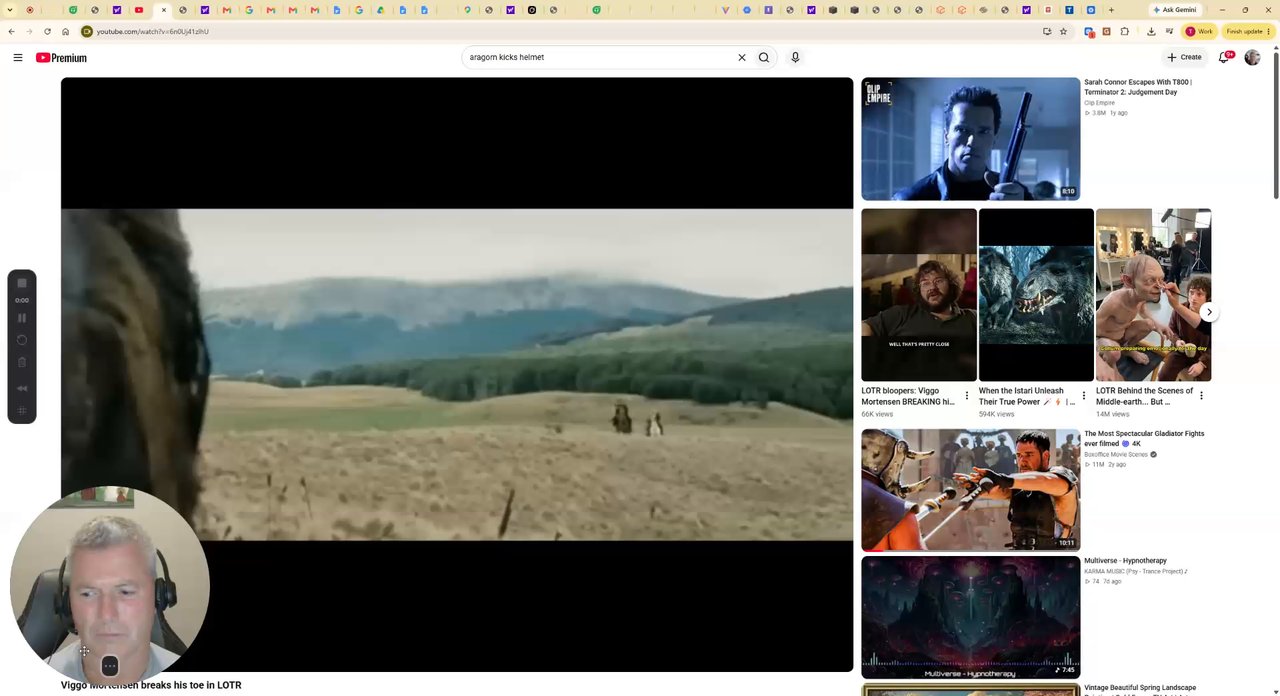Open the Multiverse Hypnotherapy thumbnail

[x=970, y=617]
